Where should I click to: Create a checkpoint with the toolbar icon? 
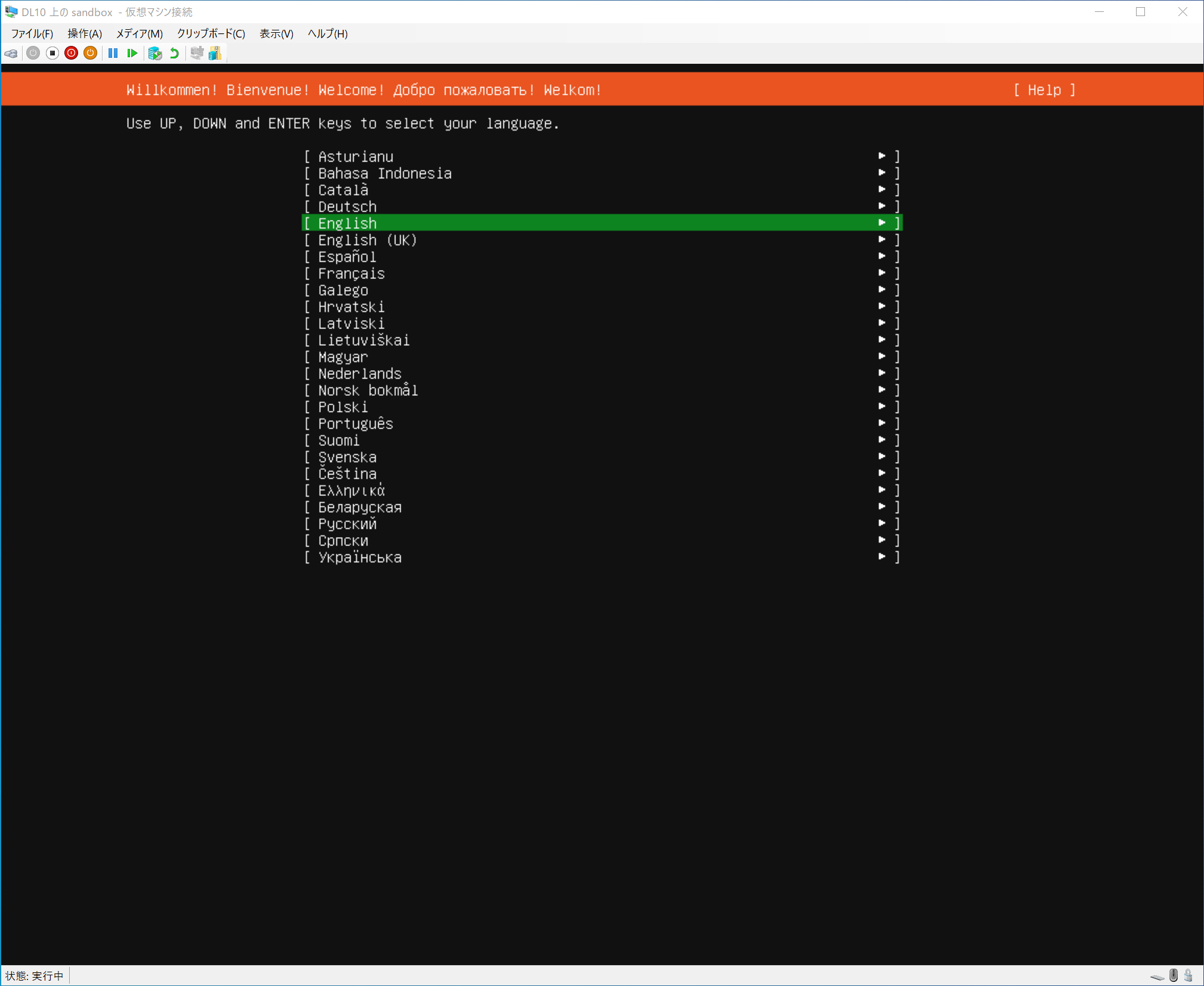(x=155, y=54)
